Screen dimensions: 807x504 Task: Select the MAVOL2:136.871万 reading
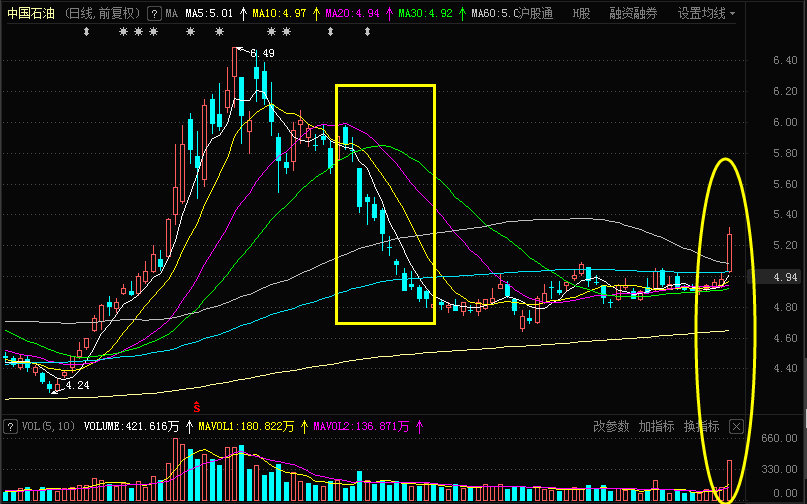click(361, 427)
